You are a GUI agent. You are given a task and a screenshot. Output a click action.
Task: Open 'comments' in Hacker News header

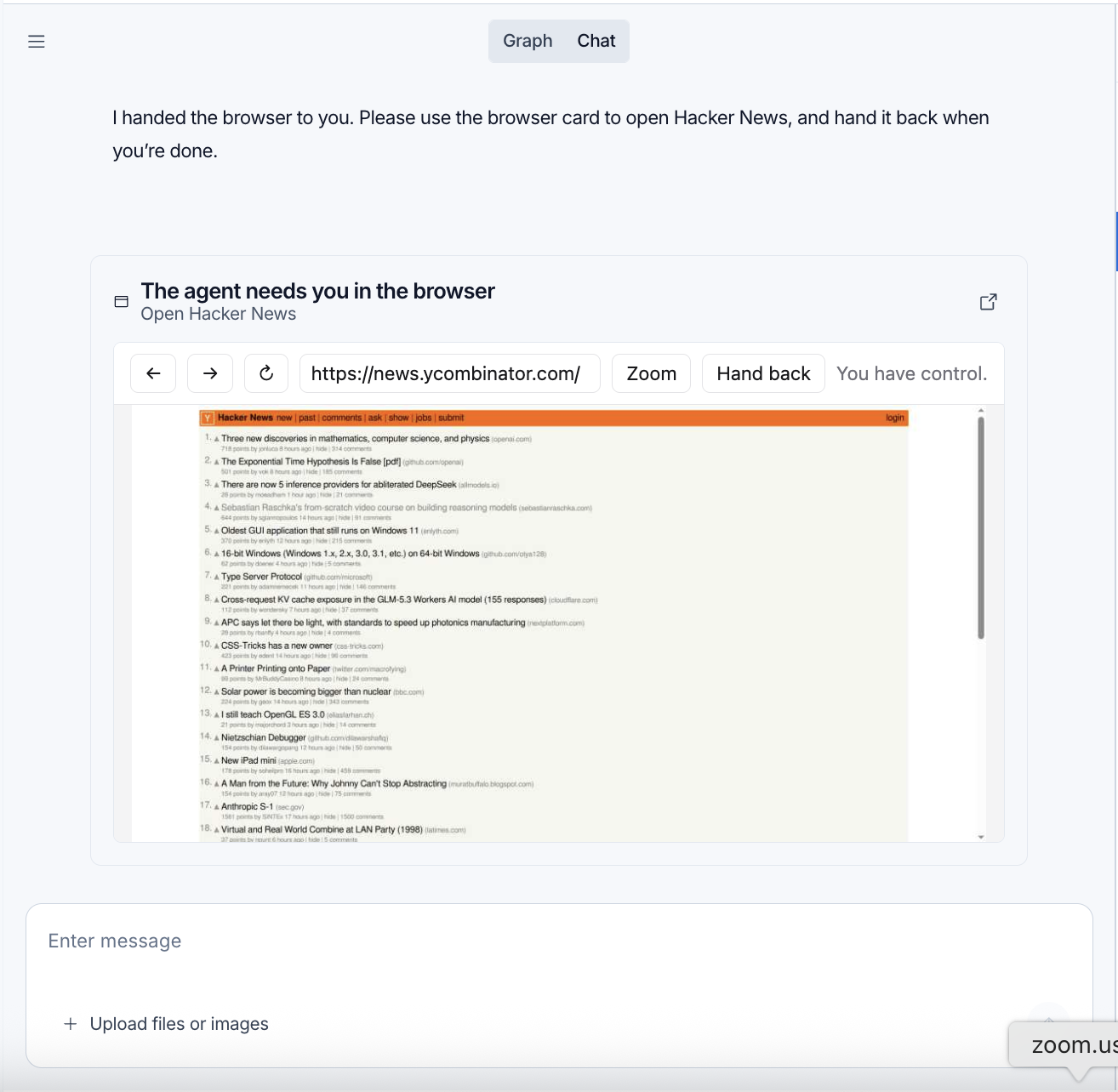pyautogui.click(x=342, y=418)
